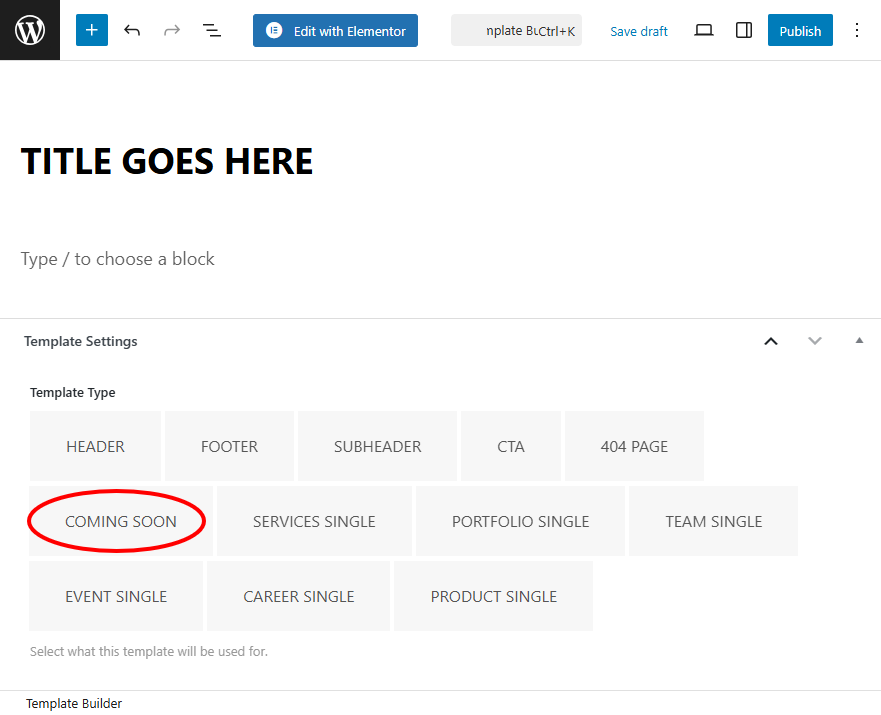Select the HEADER template type

click(95, 446)
